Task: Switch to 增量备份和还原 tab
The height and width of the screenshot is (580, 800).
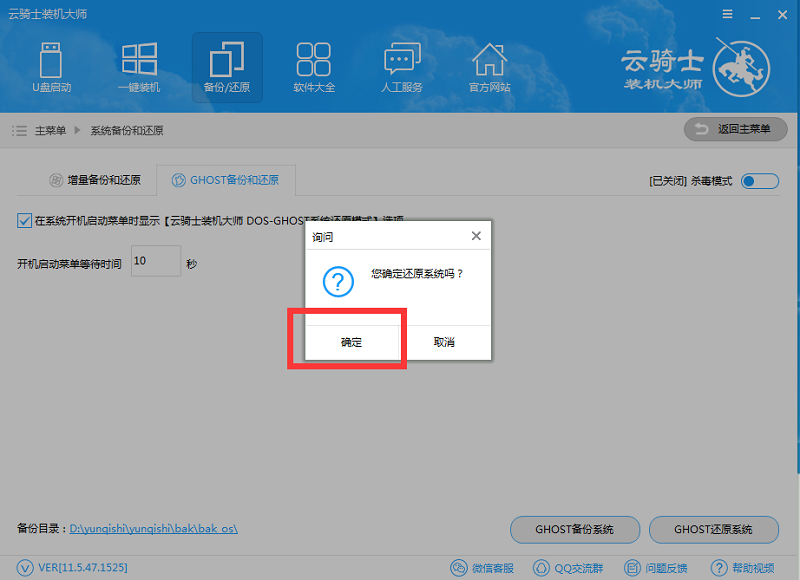Action: pyautogui.click(x=95, y=180)
